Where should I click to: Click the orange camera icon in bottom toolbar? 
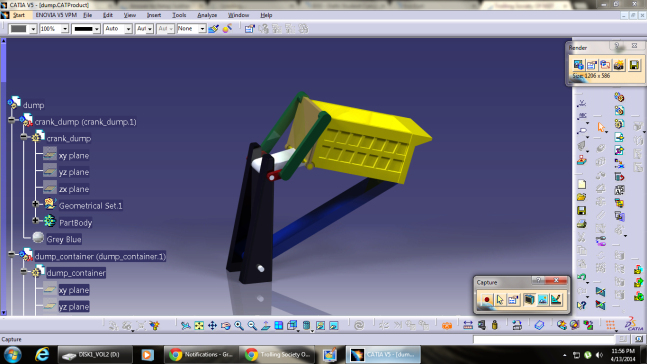point(447,326)
